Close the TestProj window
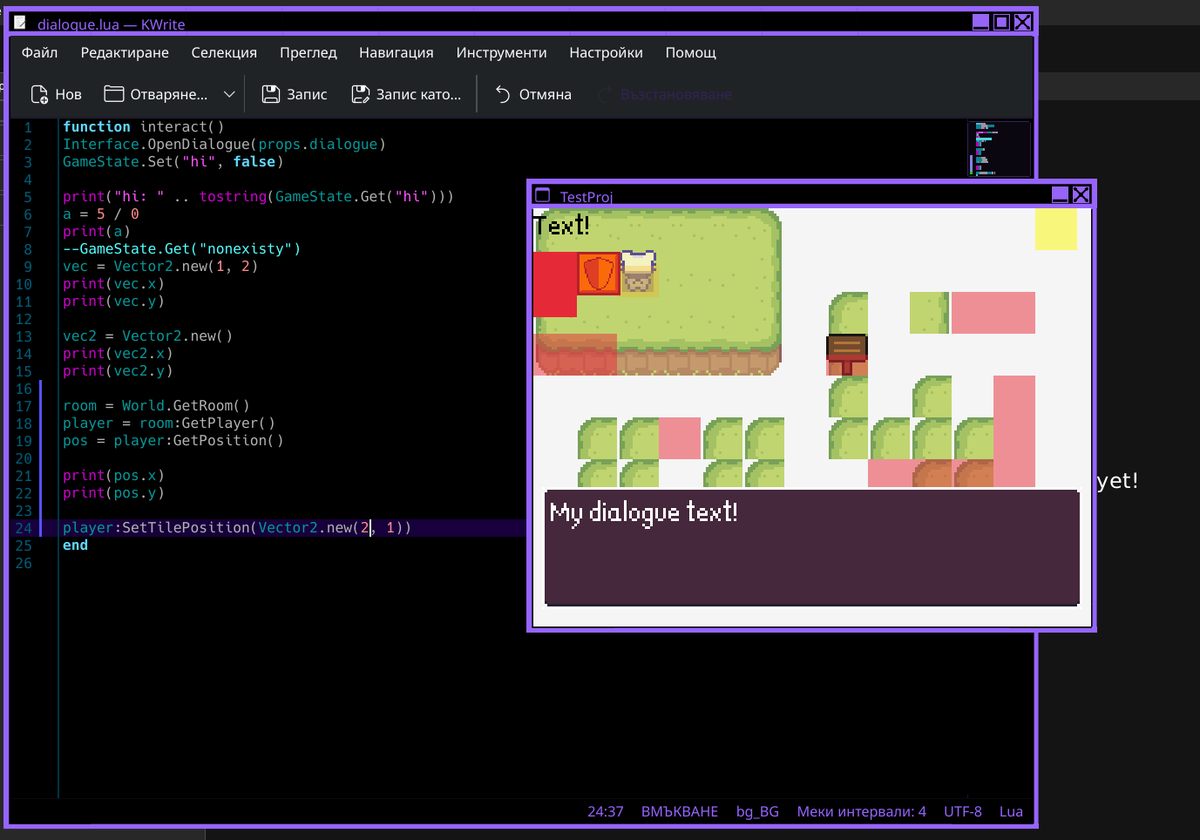 1082,195
